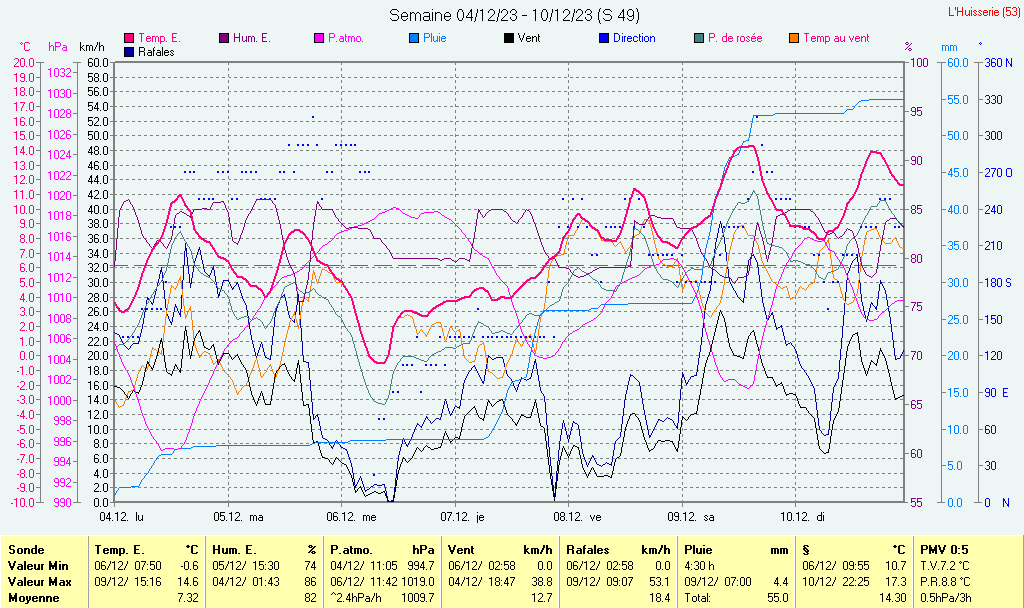Click the ^2.4hPa/h pressure rate entry
The width and height of the screenshot is (1024, 608).
(356, 598)
